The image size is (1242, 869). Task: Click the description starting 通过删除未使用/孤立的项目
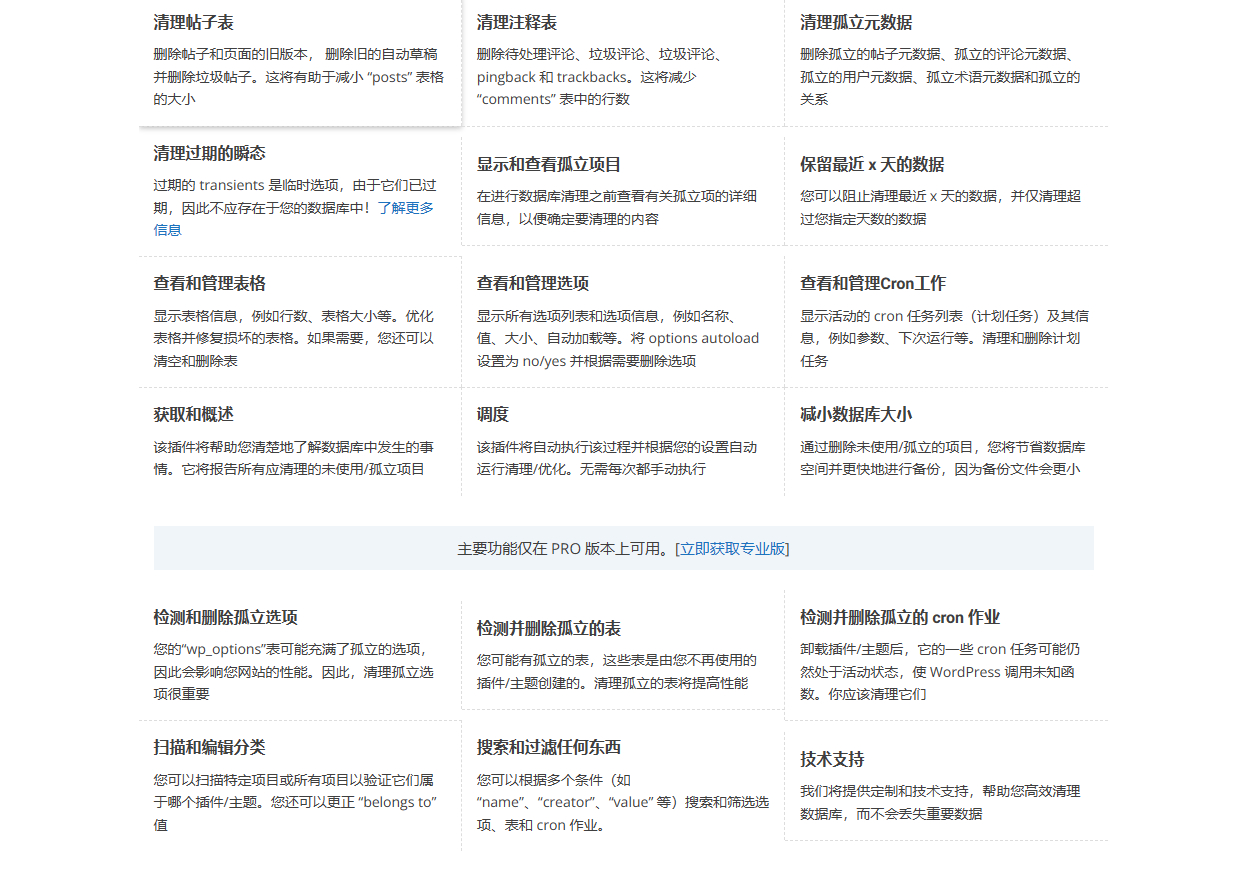[943, 458]
